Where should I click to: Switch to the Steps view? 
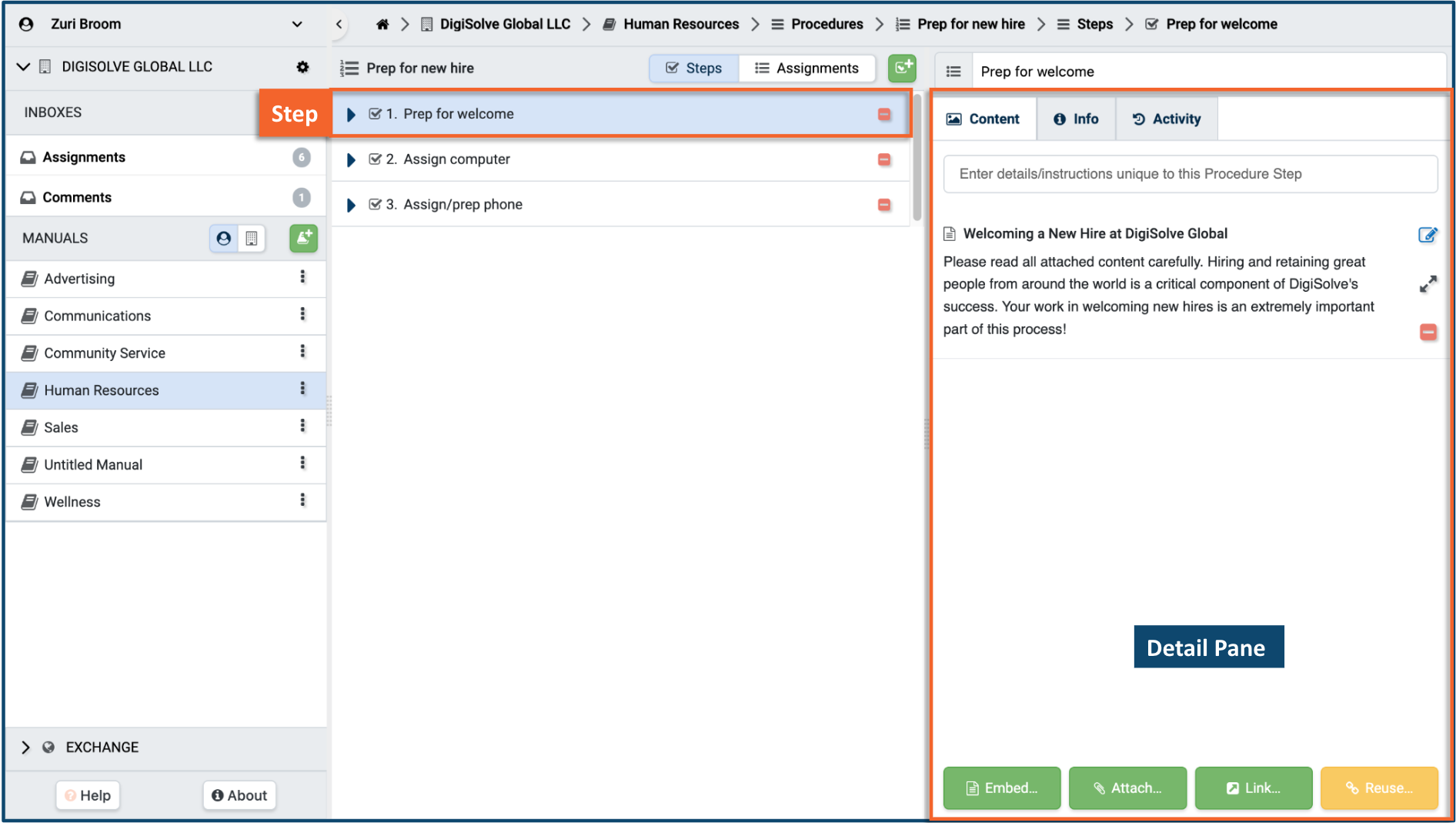694,69
